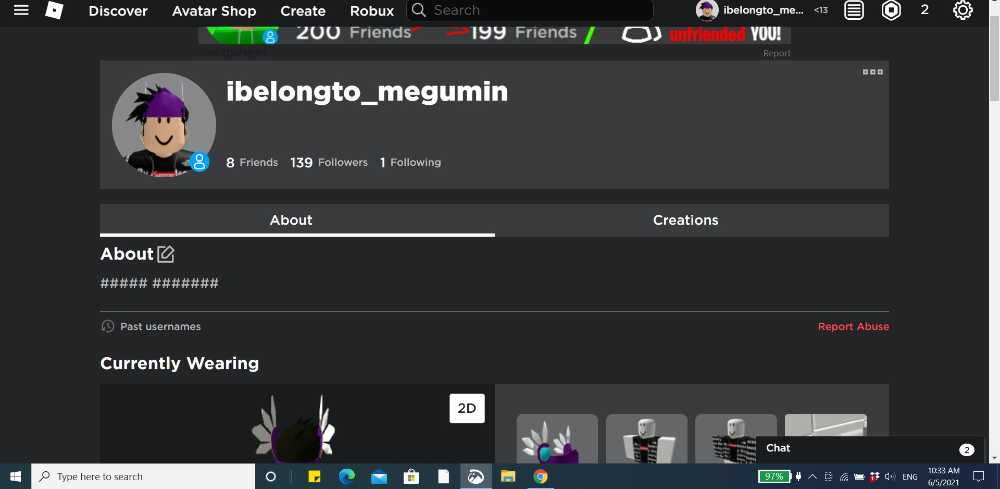Click the past usernames history icon

click(108, 326)
